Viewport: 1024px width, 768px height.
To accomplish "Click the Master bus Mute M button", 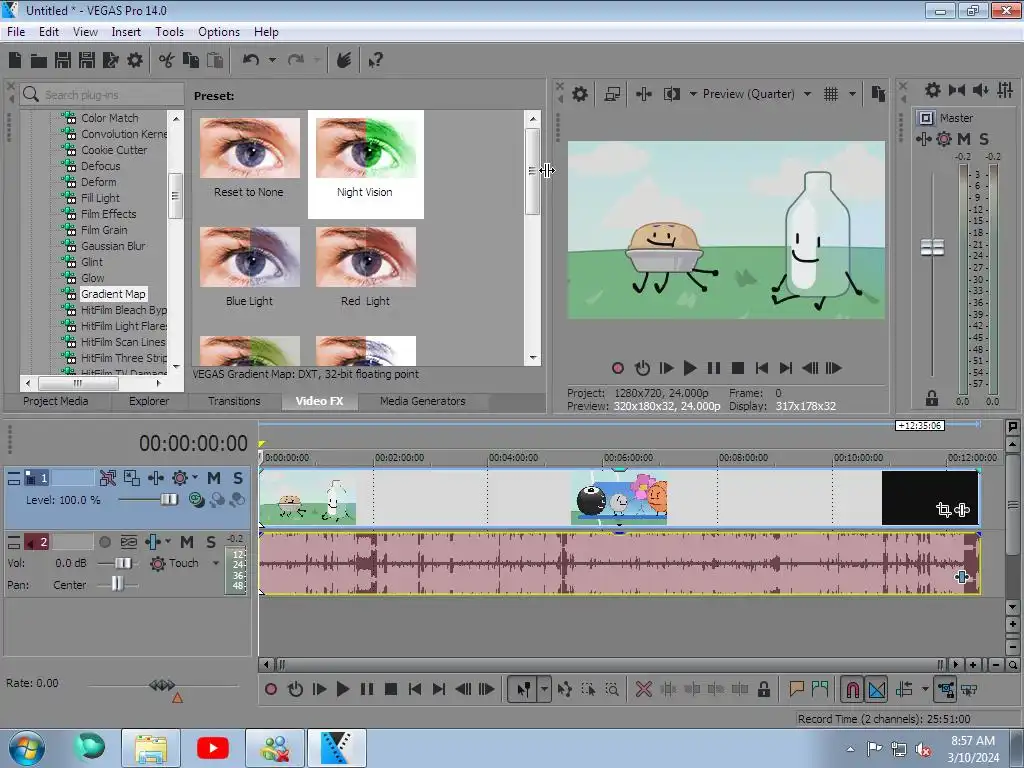I will point(963,138).
